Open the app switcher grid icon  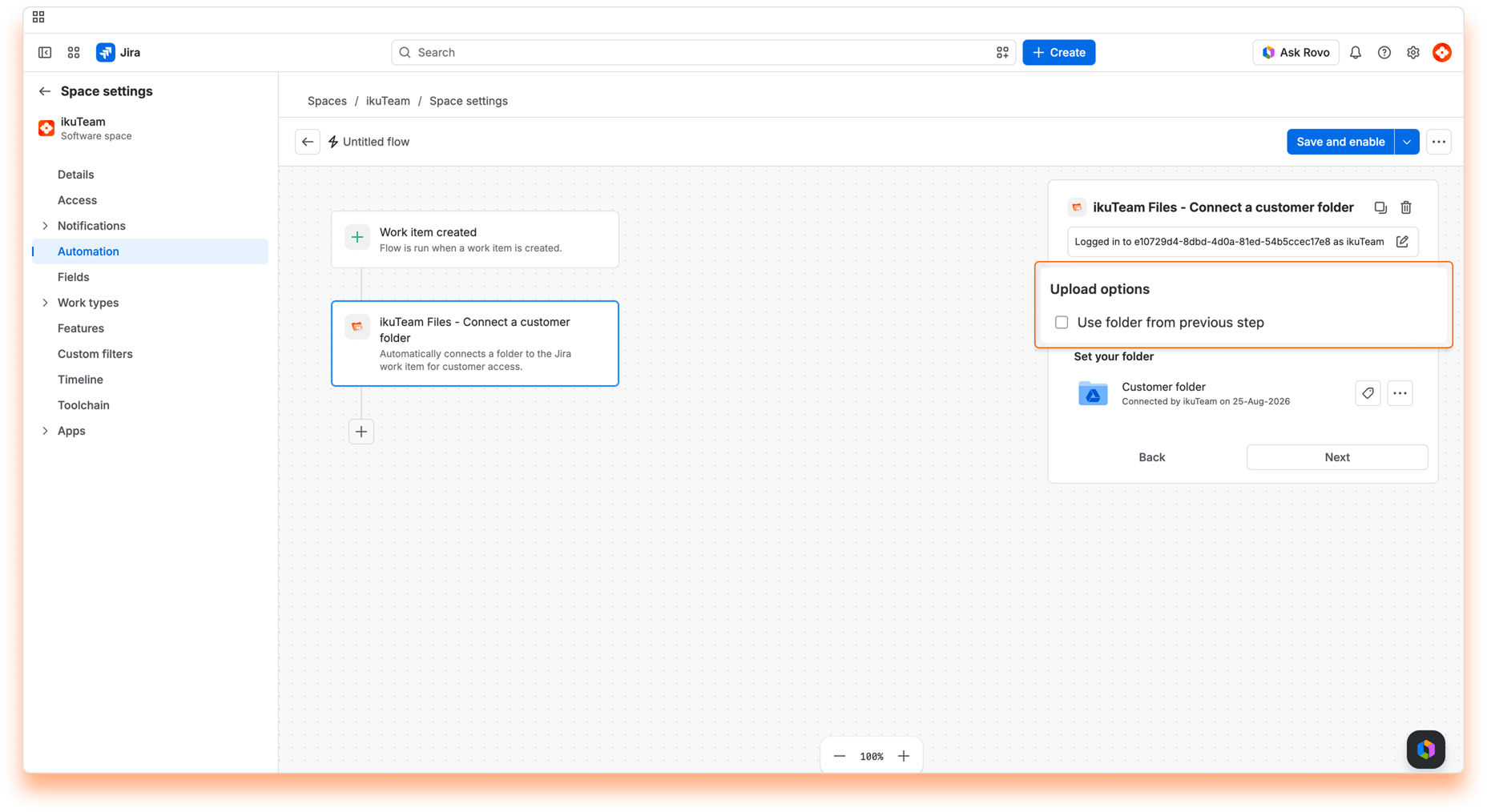click(x=74, y=52)
